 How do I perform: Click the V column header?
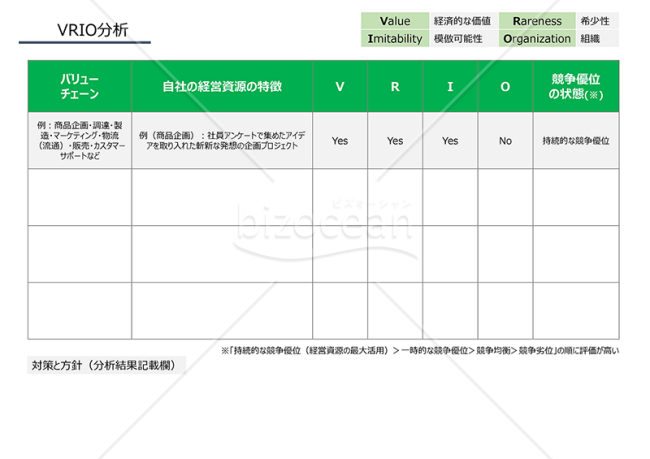(340, 86)
